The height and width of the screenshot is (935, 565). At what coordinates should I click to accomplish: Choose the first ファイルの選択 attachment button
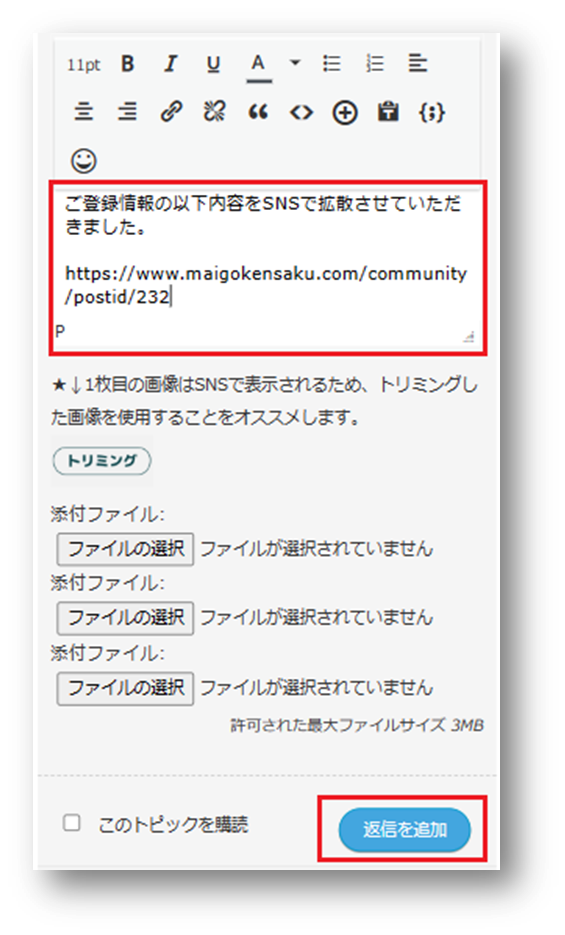(x=125, y=549)
